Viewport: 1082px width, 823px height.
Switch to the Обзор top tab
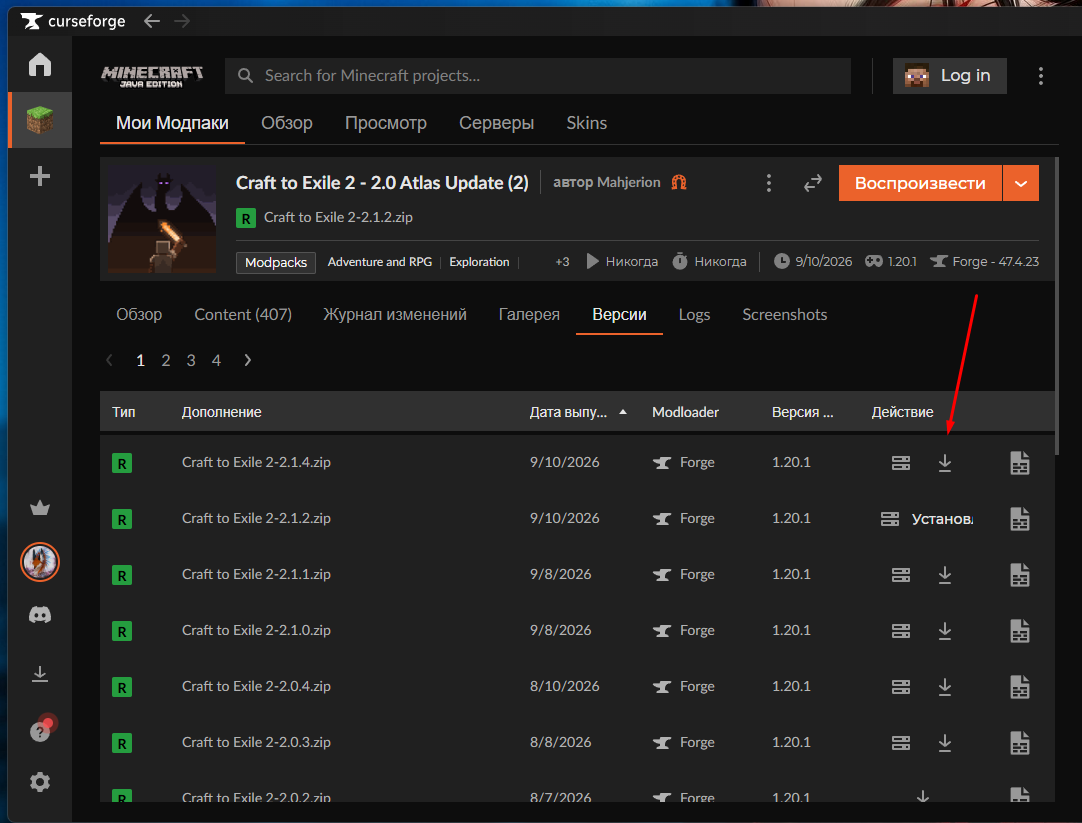[286, 123]
